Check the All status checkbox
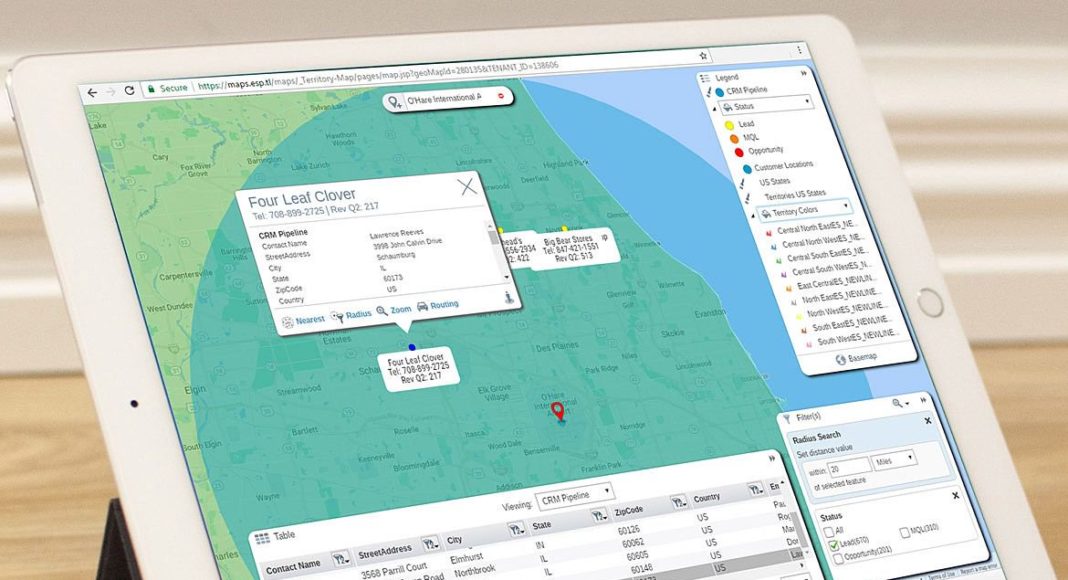 coord(828,532)
